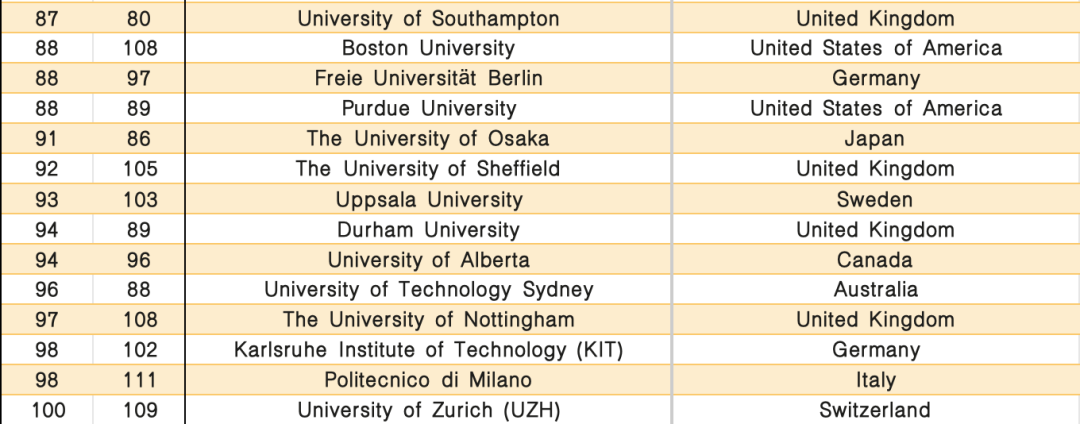The image size is (1080, 424).
Task: Click the Durham University cell
Action: pyautogui.click(x=428, y=229)
